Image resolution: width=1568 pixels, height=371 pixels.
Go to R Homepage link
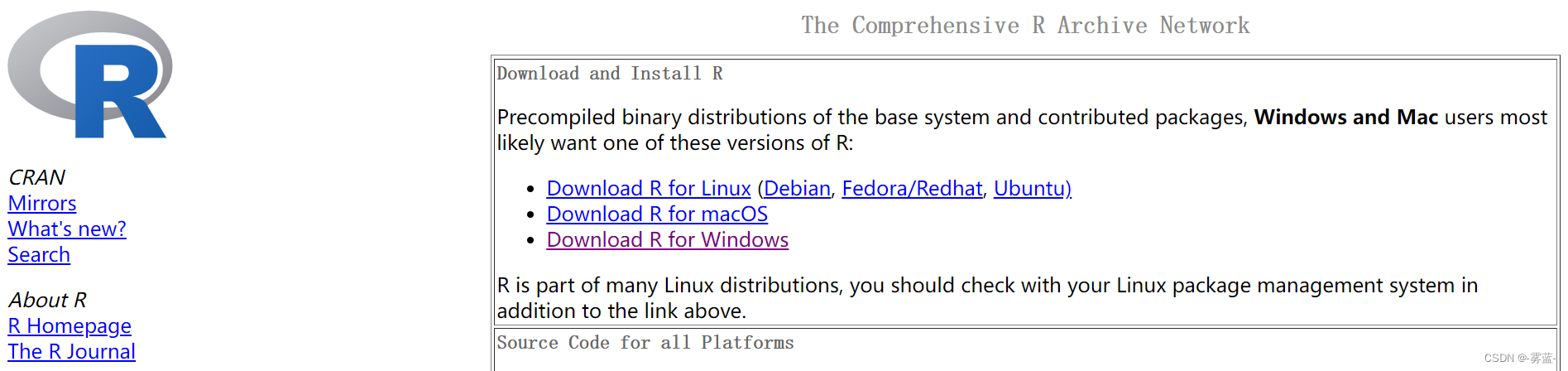(x=70, y=325)
